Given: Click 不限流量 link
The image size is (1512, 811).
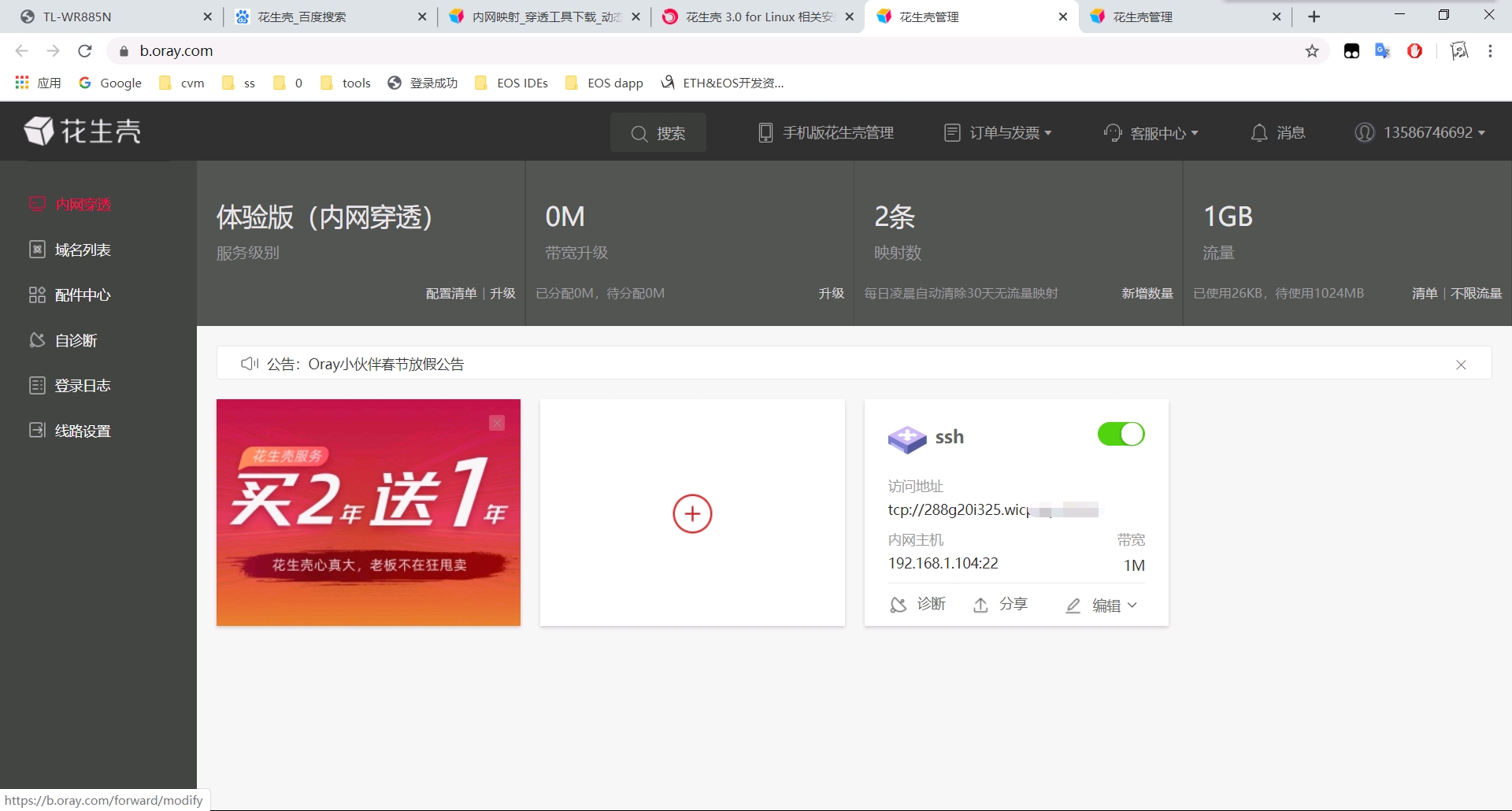Looking at the screenshot, I should 1476,294.
